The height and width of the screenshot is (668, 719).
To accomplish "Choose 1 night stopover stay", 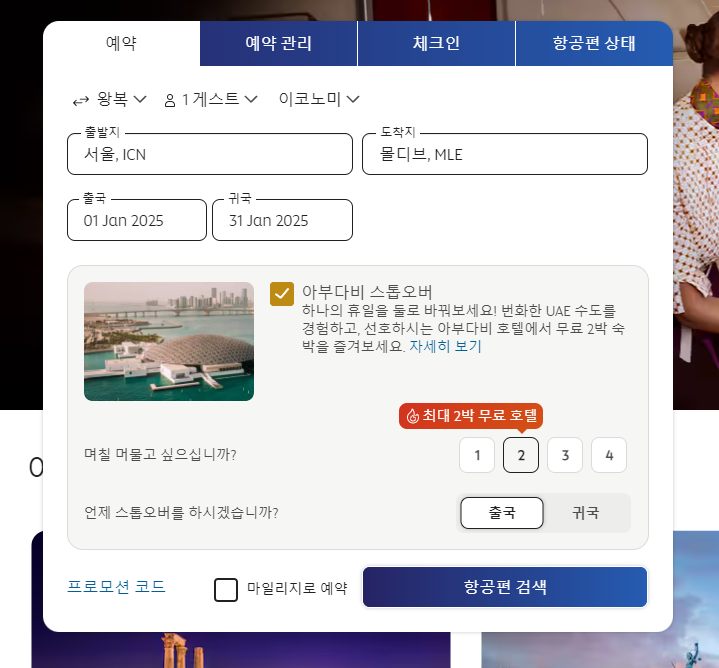I will (477, 455).
